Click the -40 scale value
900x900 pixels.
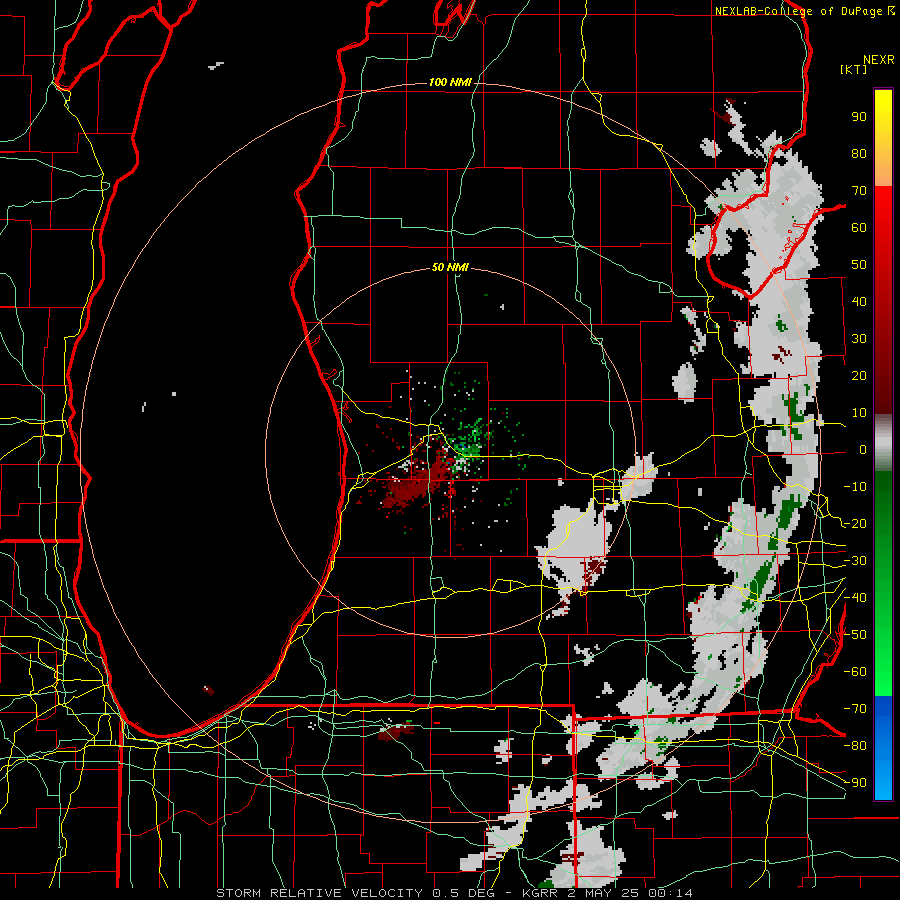pyautogui.click(x=855, y=598)
